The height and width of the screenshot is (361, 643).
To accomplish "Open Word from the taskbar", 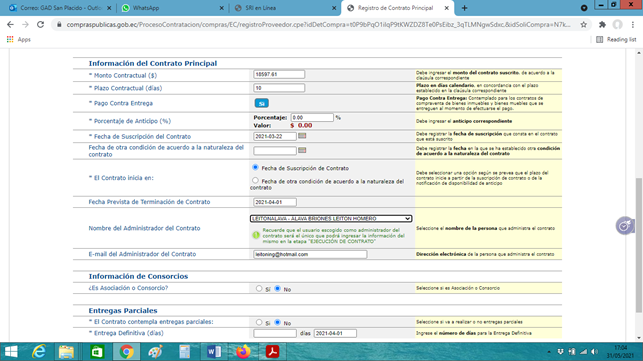I will 214,352.
